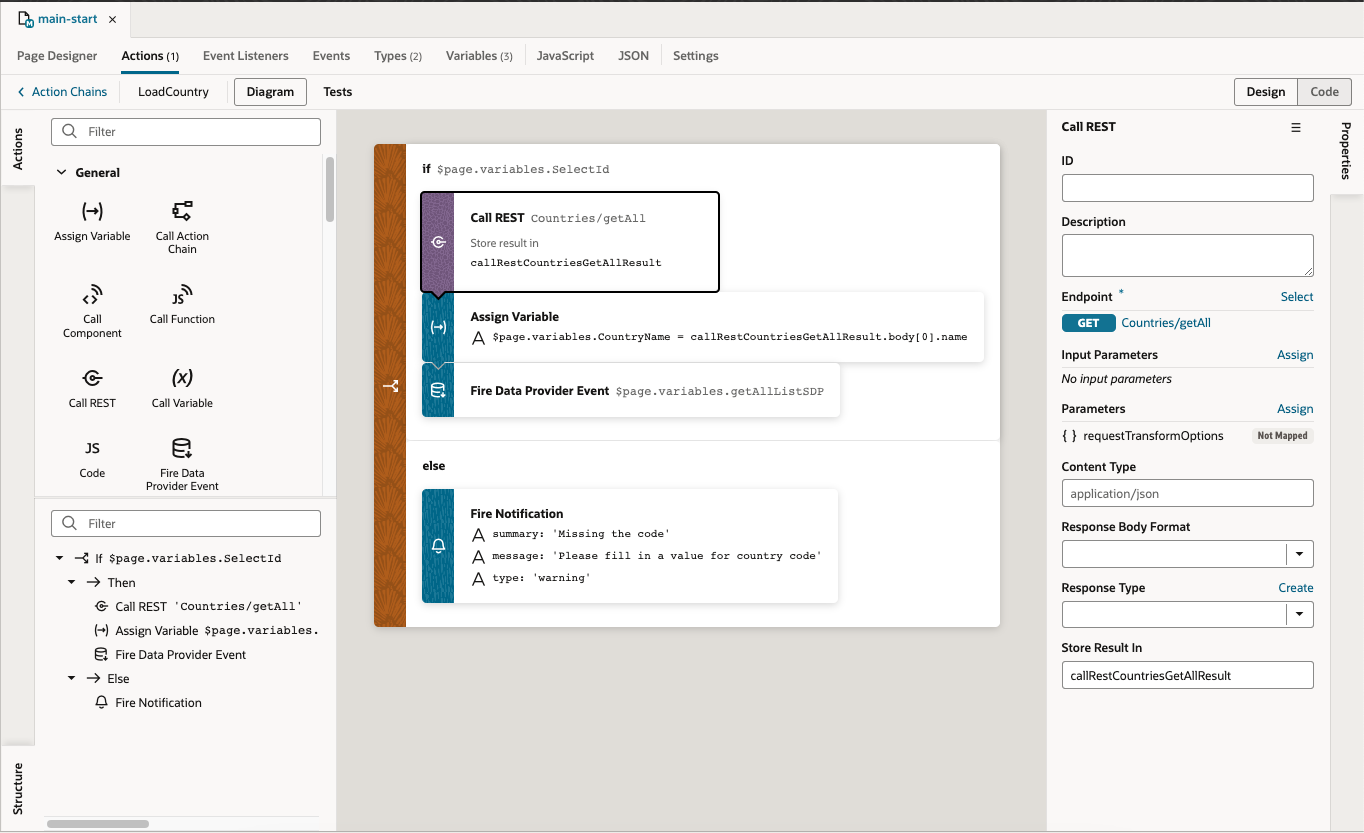The image size is (1364, 833).
Task: Switch to the Tests tab
Action: [337, 91]
